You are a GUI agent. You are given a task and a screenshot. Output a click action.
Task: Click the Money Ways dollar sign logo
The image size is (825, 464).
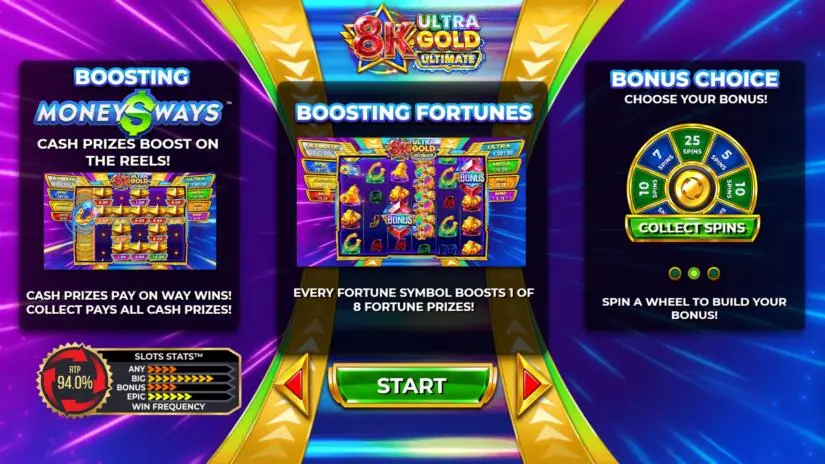point(129,113)
